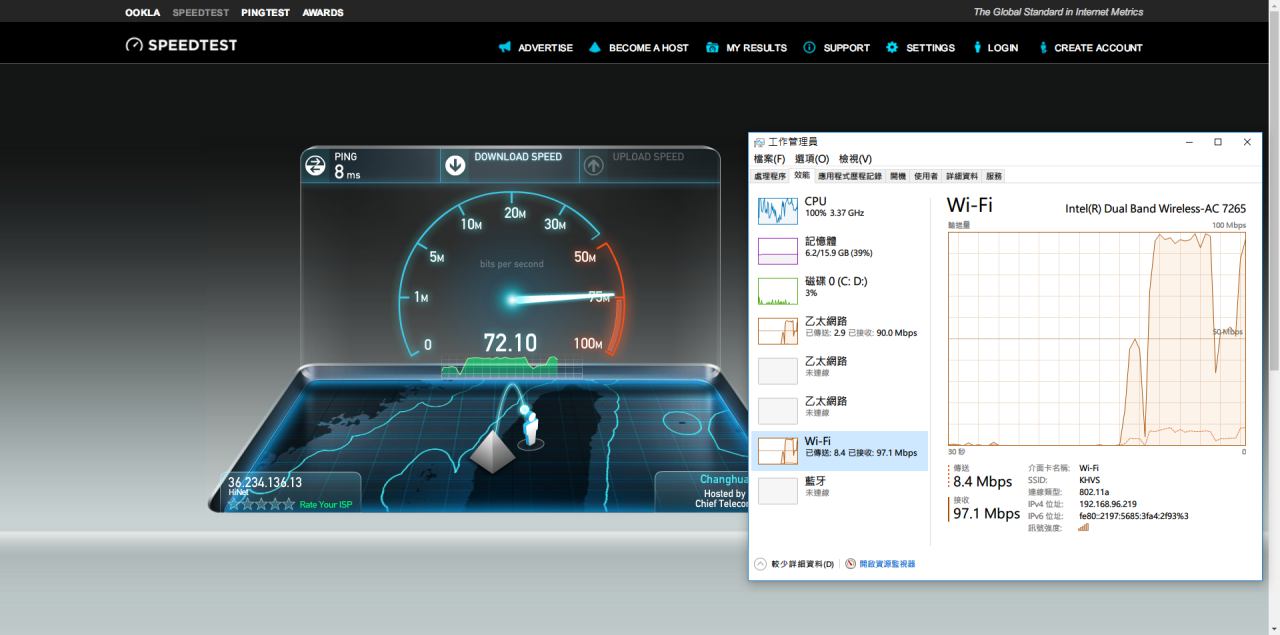
Task: Click the 97.1 Mbps receive value
Action: (986, 514)
